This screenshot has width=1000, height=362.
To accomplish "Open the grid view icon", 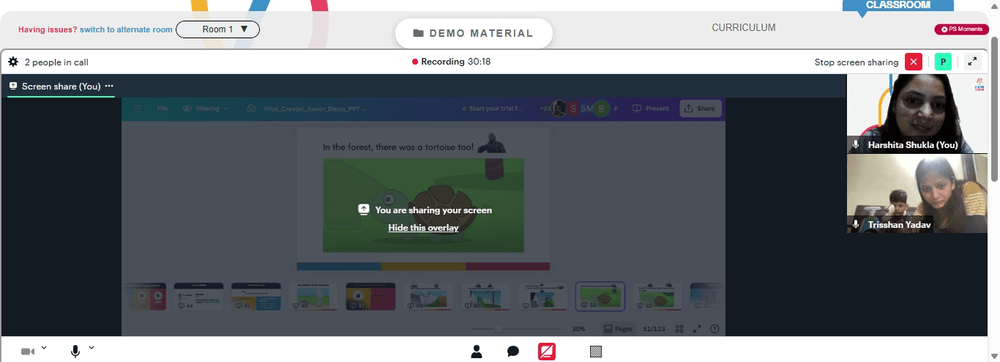I will [680, 329].
